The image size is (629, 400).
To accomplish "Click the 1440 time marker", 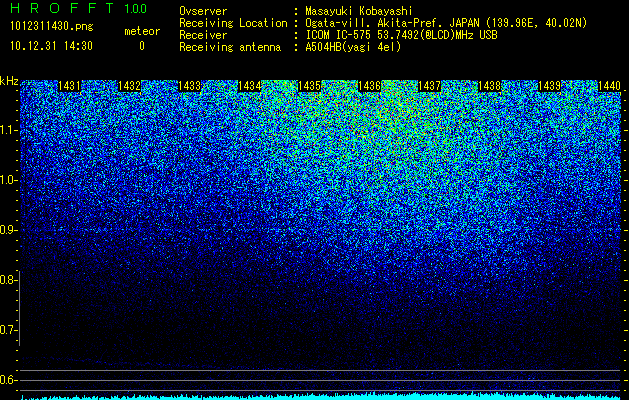I will point(609,86).
